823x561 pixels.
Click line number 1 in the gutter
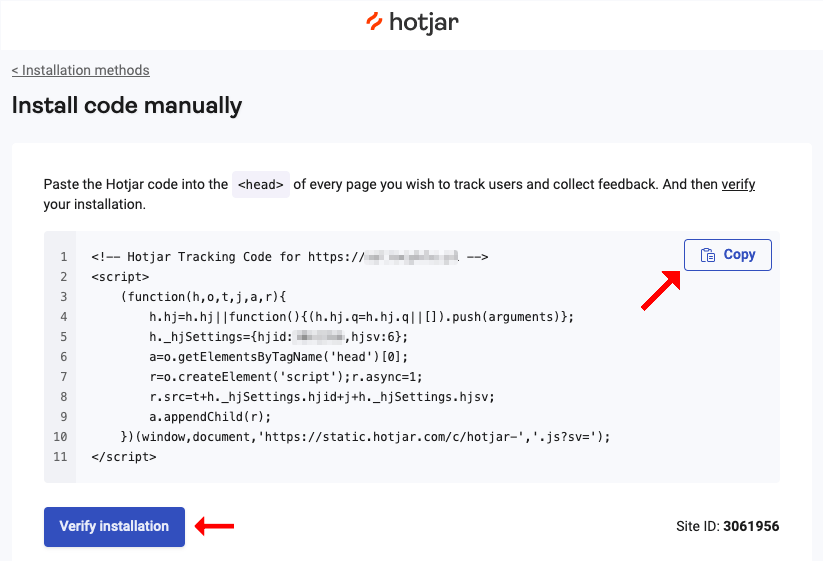click(64, 257)
